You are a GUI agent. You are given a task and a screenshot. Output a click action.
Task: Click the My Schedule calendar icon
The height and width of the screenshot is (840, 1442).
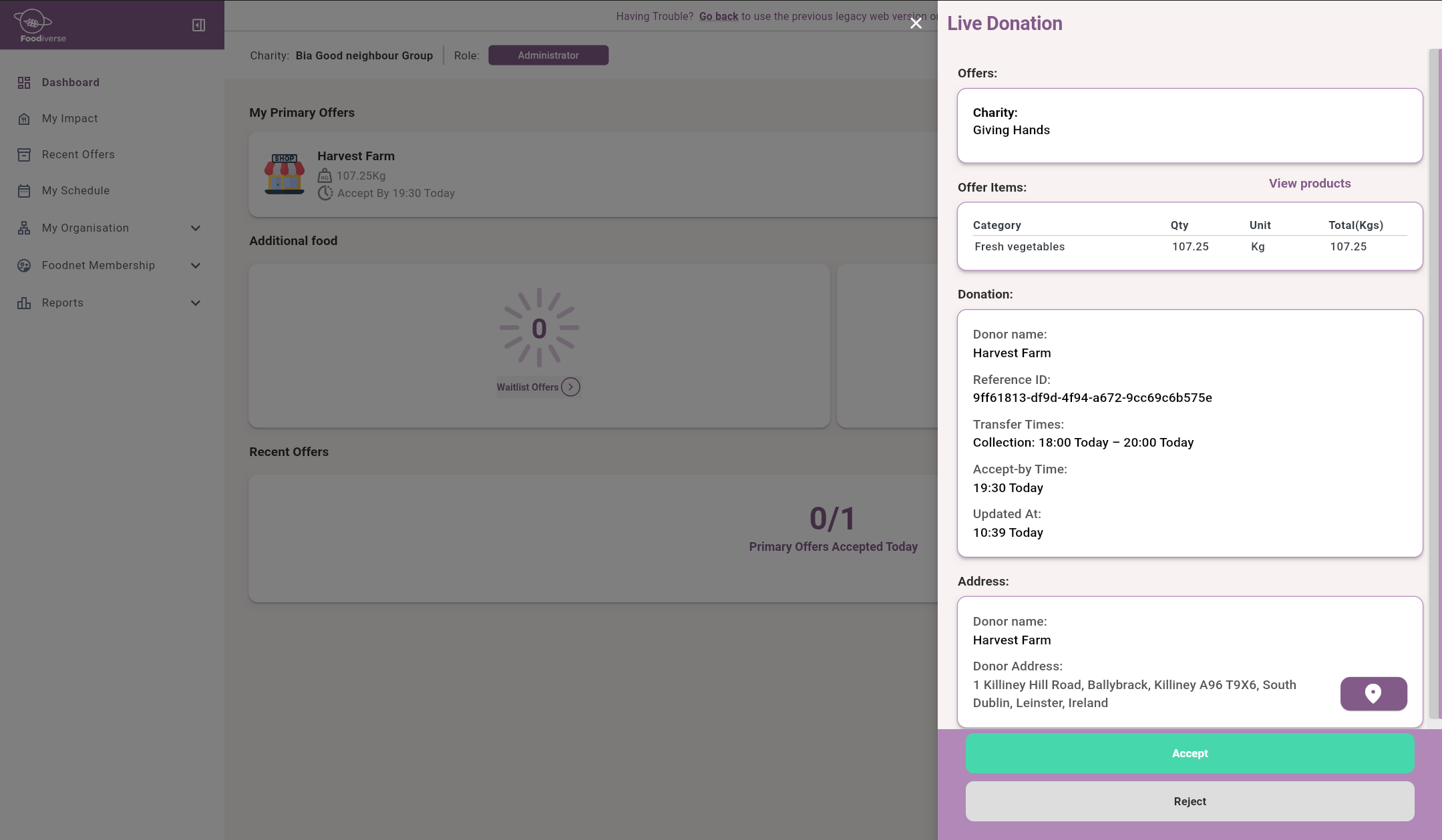[x=24, y=191]
